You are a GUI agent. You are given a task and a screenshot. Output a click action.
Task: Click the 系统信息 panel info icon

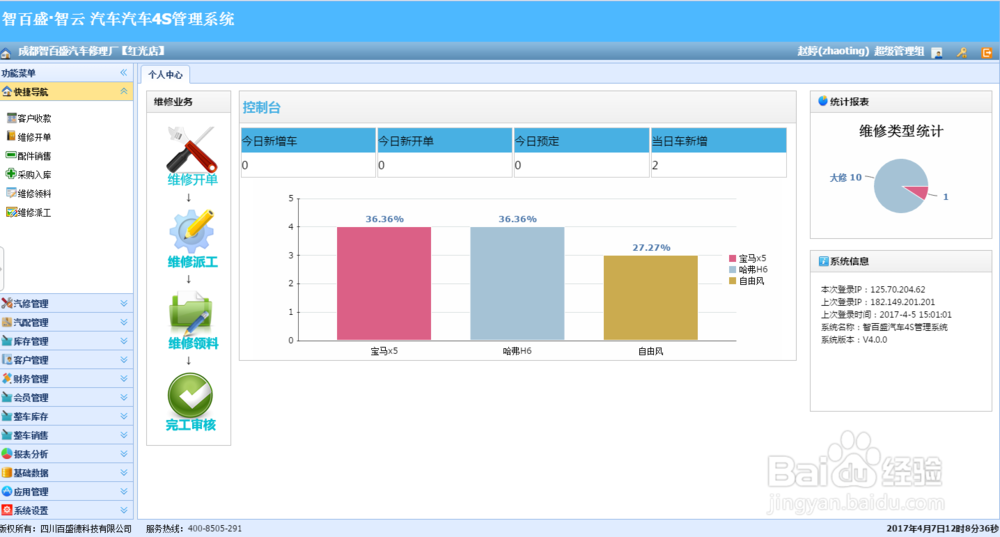tap(823, 261)
